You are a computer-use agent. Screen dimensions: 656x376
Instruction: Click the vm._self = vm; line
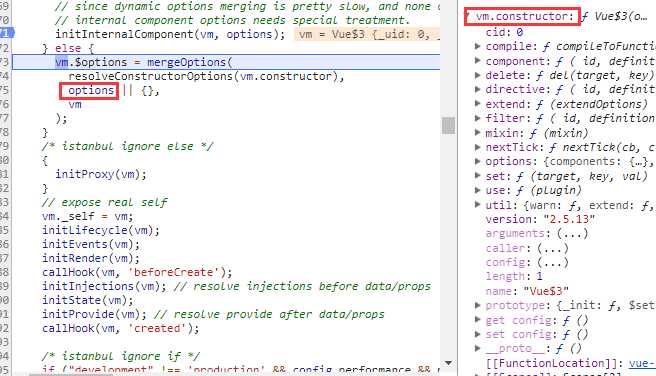88,216
